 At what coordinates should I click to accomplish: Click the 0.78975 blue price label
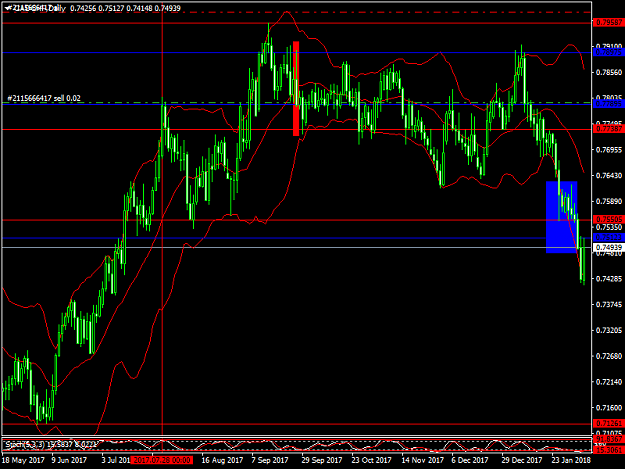608,52
